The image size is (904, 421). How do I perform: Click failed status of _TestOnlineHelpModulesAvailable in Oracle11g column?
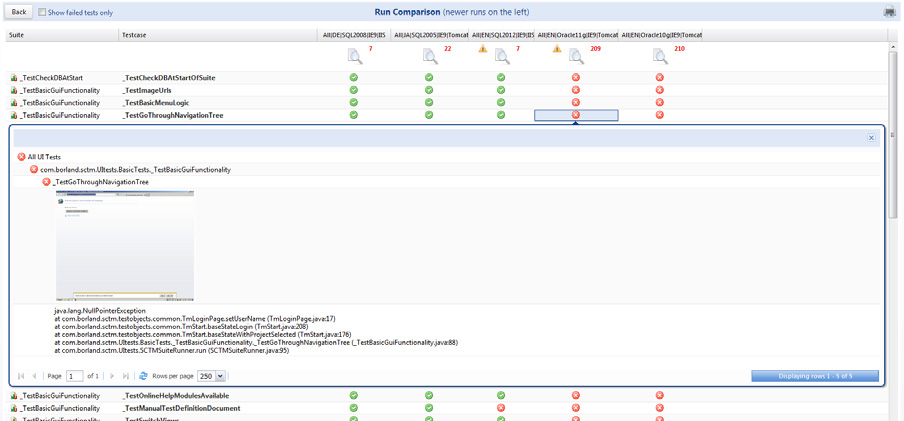pyautogui.click(x=575, y=395)
